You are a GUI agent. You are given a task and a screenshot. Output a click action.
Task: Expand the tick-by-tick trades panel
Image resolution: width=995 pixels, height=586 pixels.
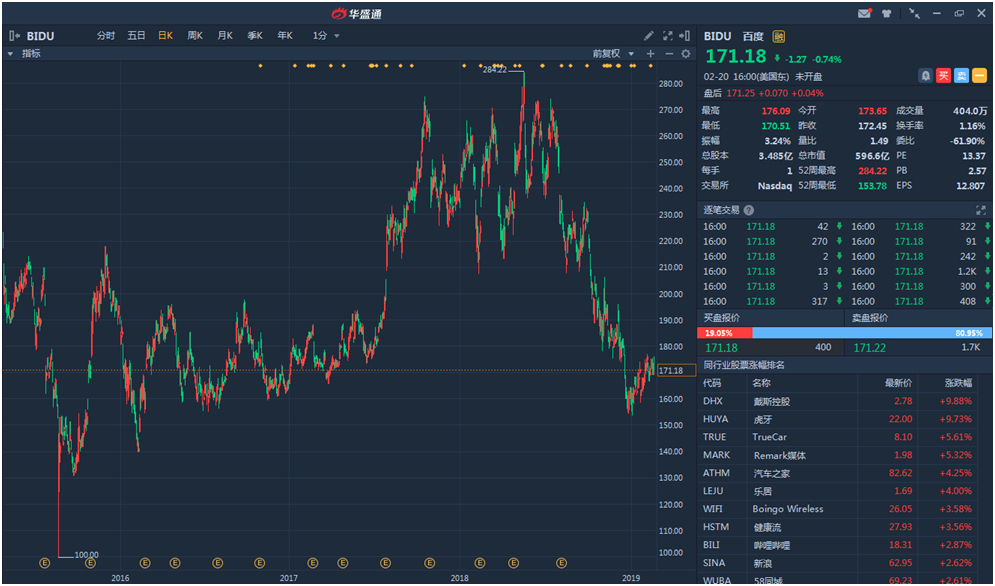pos(980,210)
